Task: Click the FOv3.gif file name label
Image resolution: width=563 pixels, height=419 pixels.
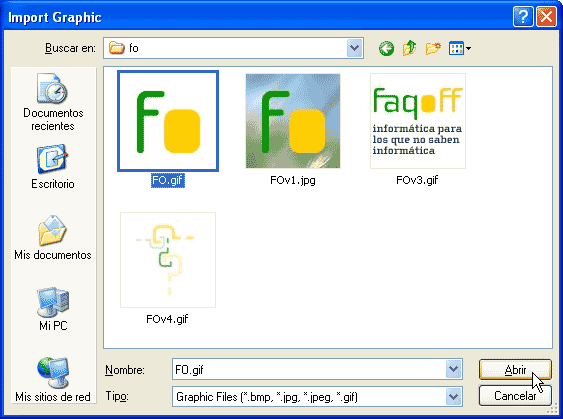Action: (x=417, y=180)
